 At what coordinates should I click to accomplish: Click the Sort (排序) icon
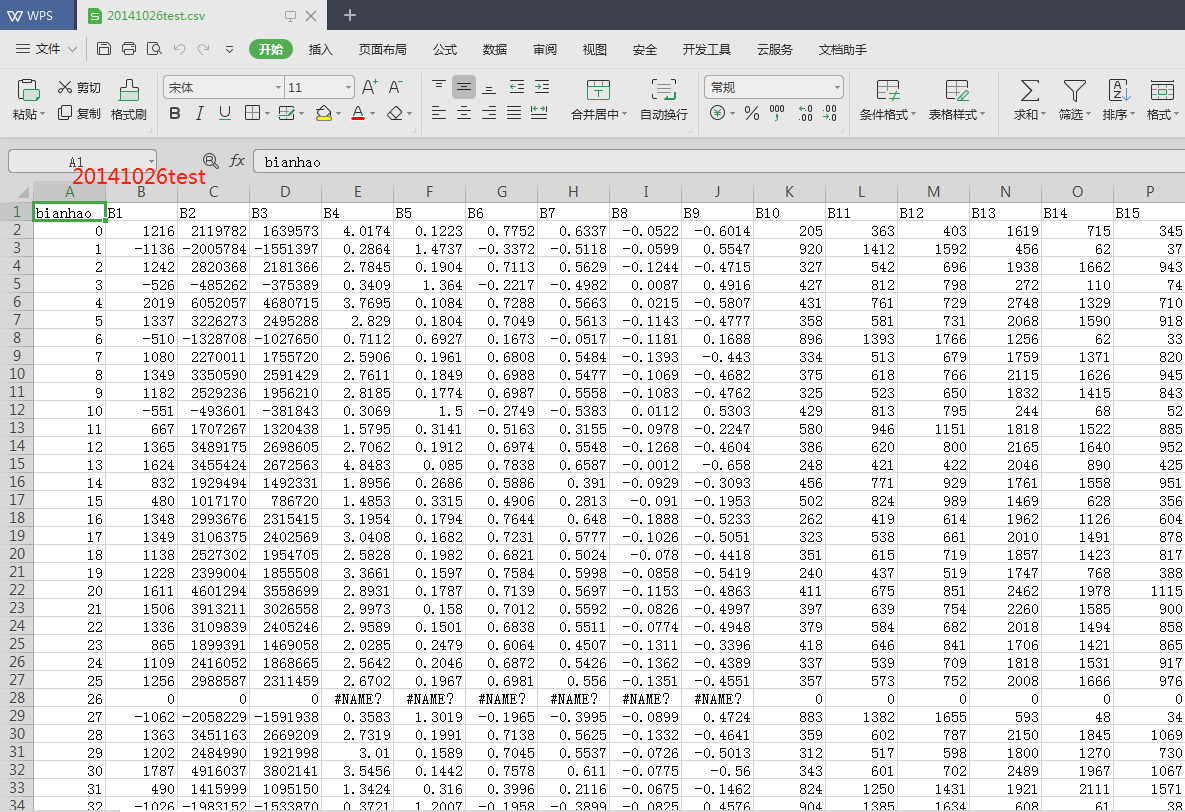(x=1119, y=91)
